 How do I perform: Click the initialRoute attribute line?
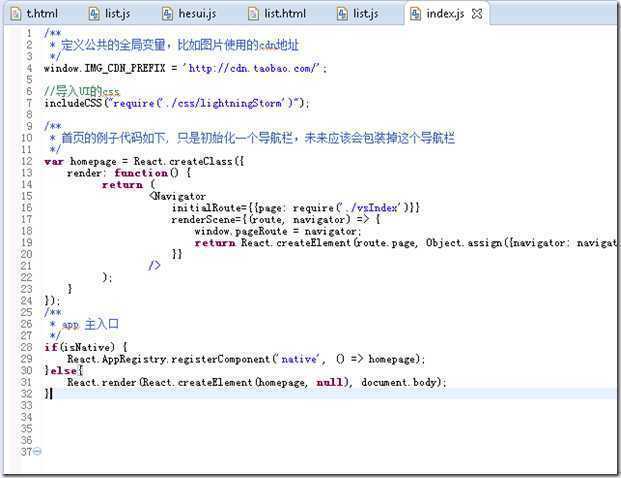295,208
